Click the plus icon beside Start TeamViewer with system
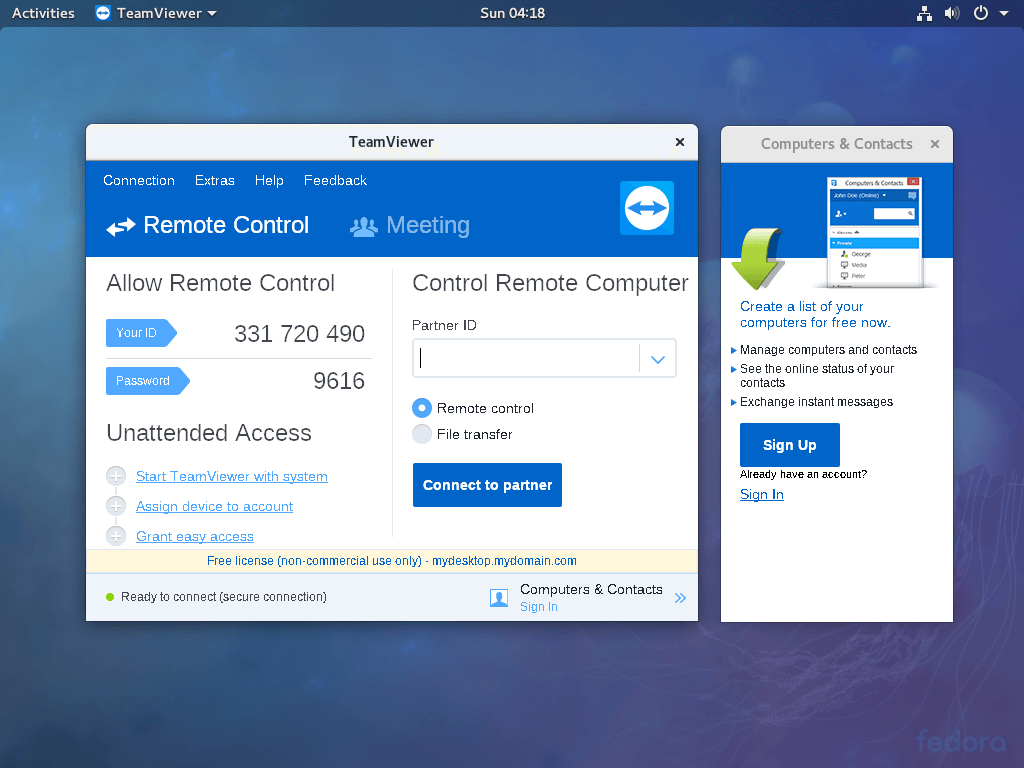This screenshot has height=768, width=1024. [x=116, y=476]
